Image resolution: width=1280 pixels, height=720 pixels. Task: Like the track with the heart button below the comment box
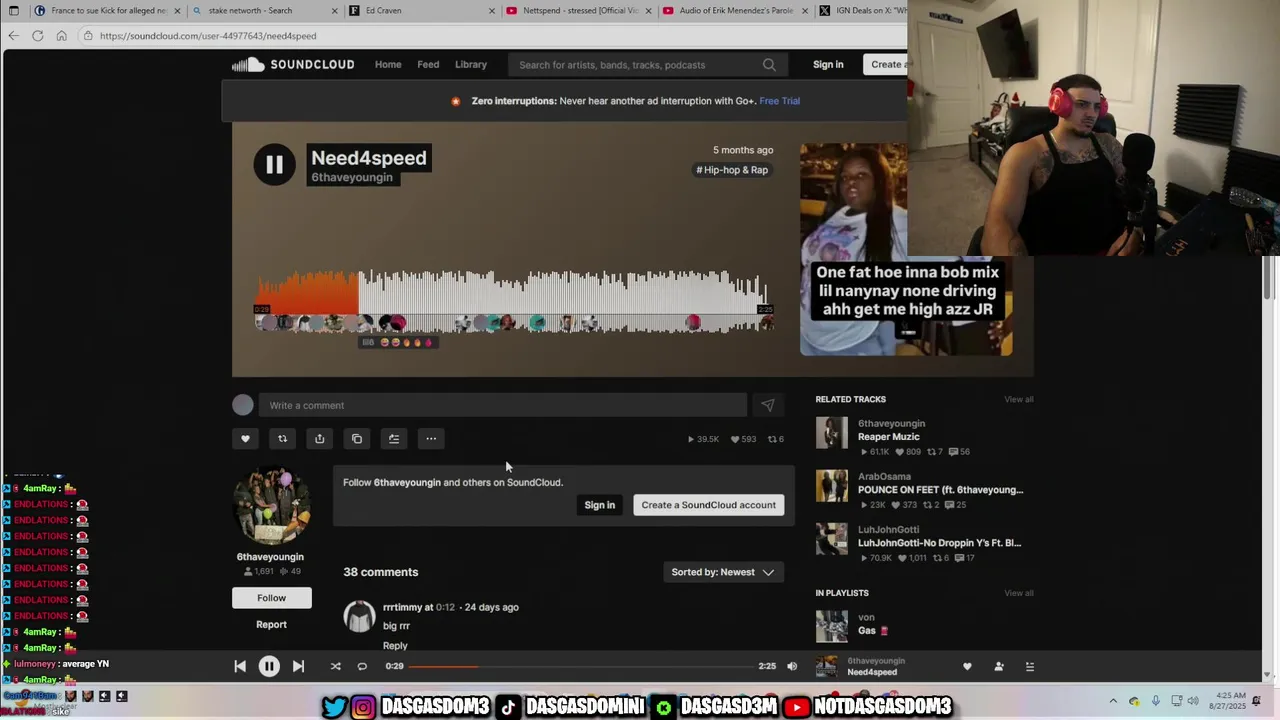(245, 439)
